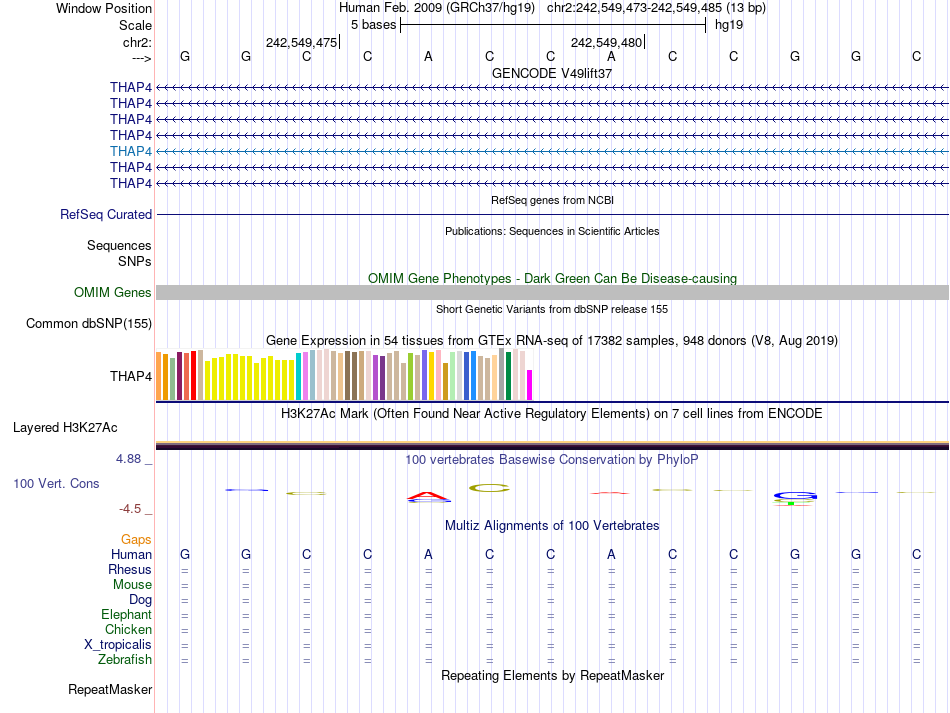This screenshot has height=713, width=950.
Task: Click the orange Gaps label
Action: (x=136, y=540)
